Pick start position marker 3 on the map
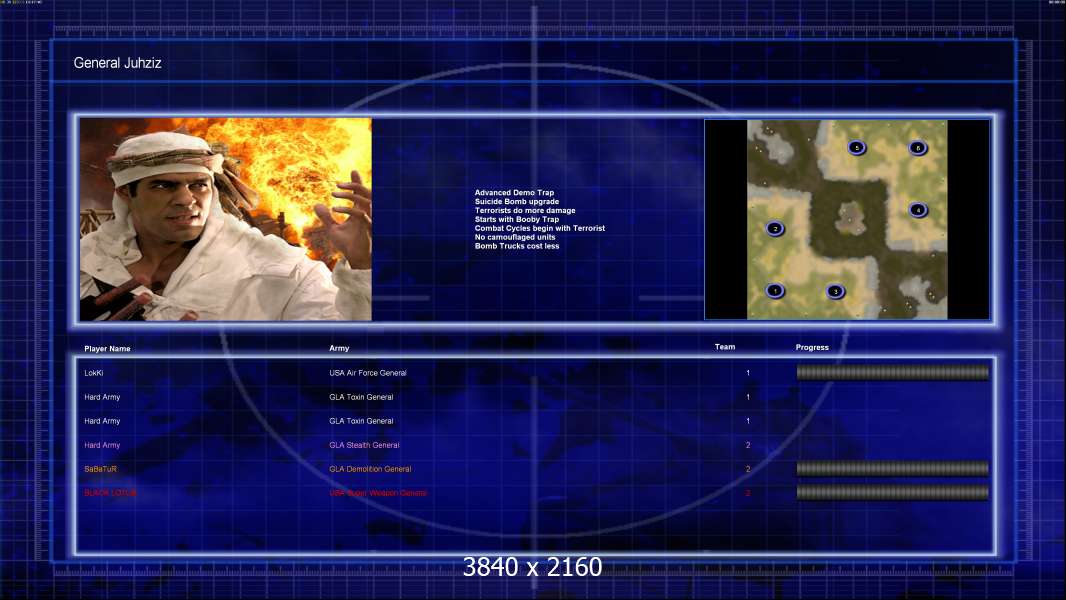The image size is (1066, 600). pos(836,292)
